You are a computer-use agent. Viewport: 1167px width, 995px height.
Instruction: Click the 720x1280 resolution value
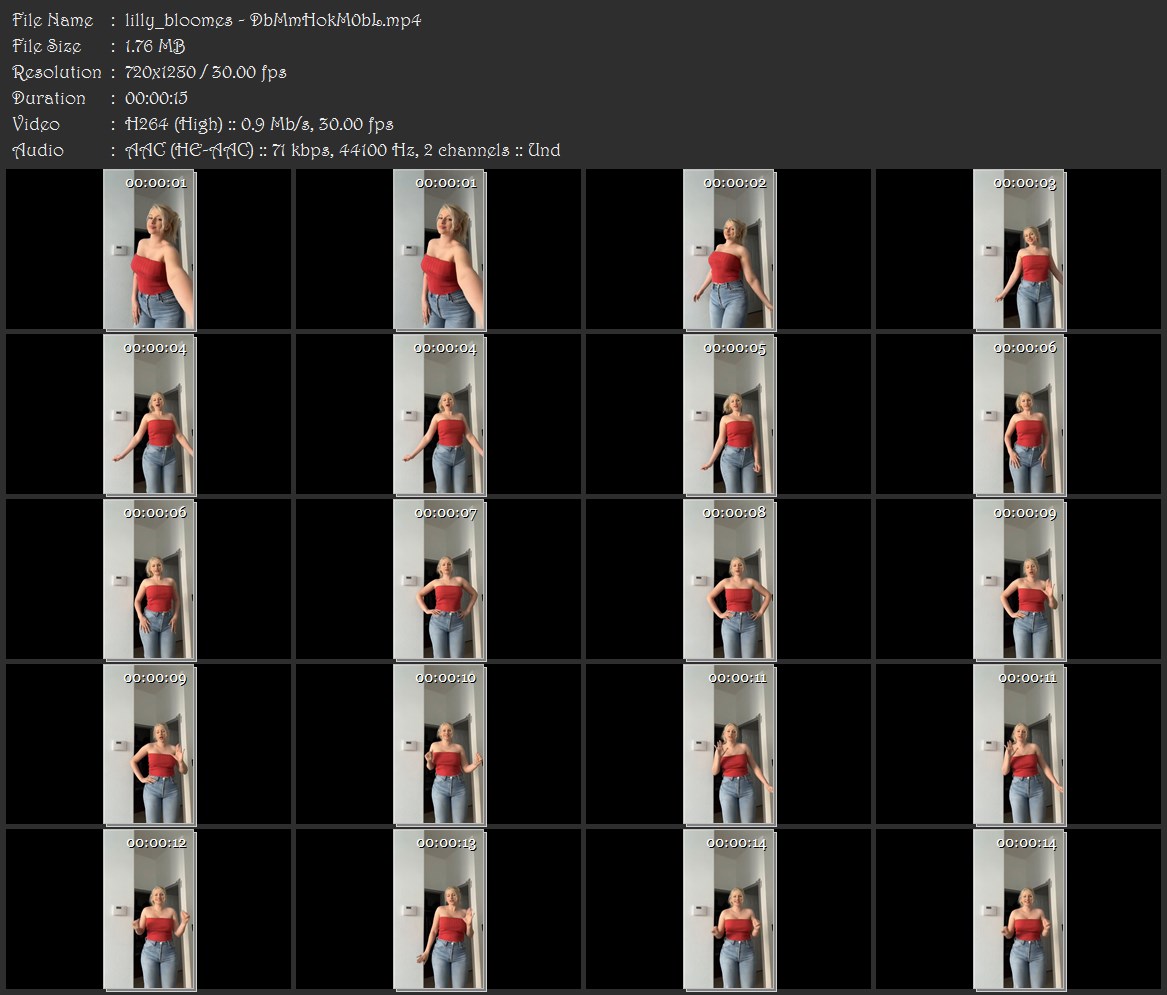click(160, 72)
